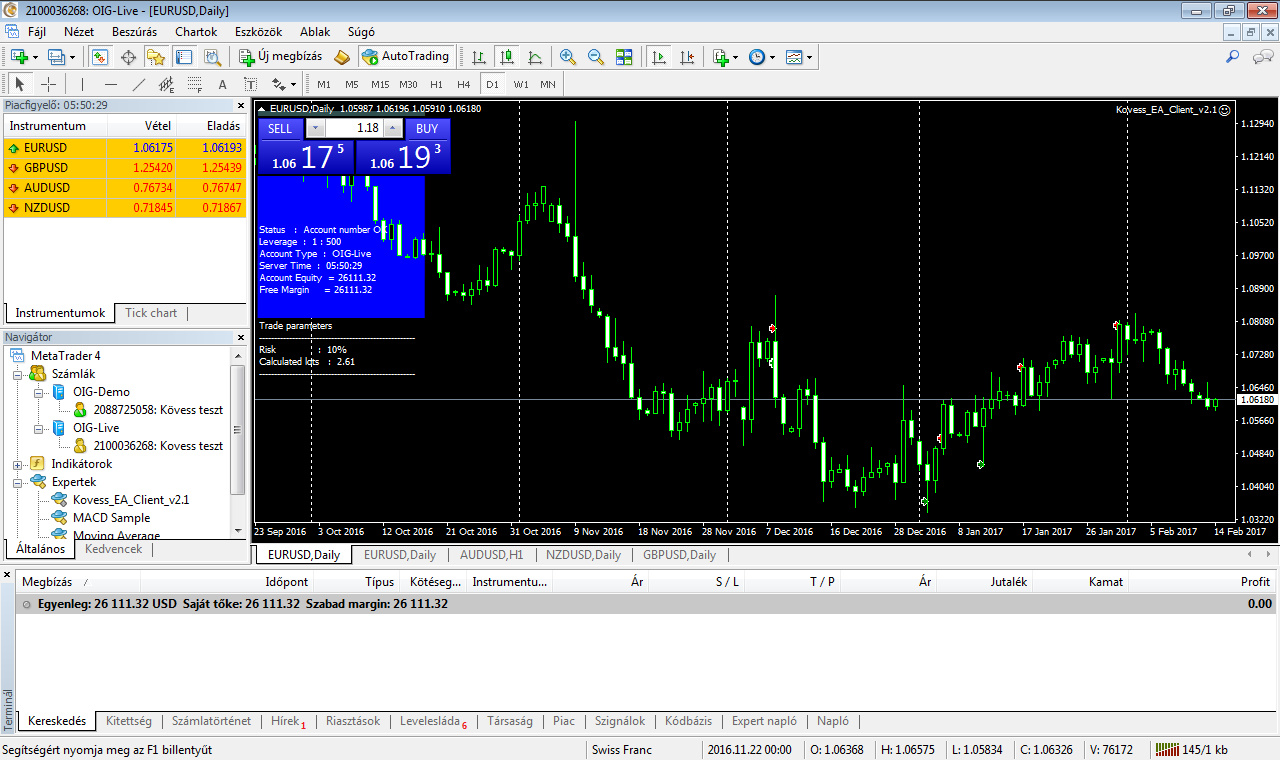
Task: Zoom in on the chart
Action: point(568,57)
